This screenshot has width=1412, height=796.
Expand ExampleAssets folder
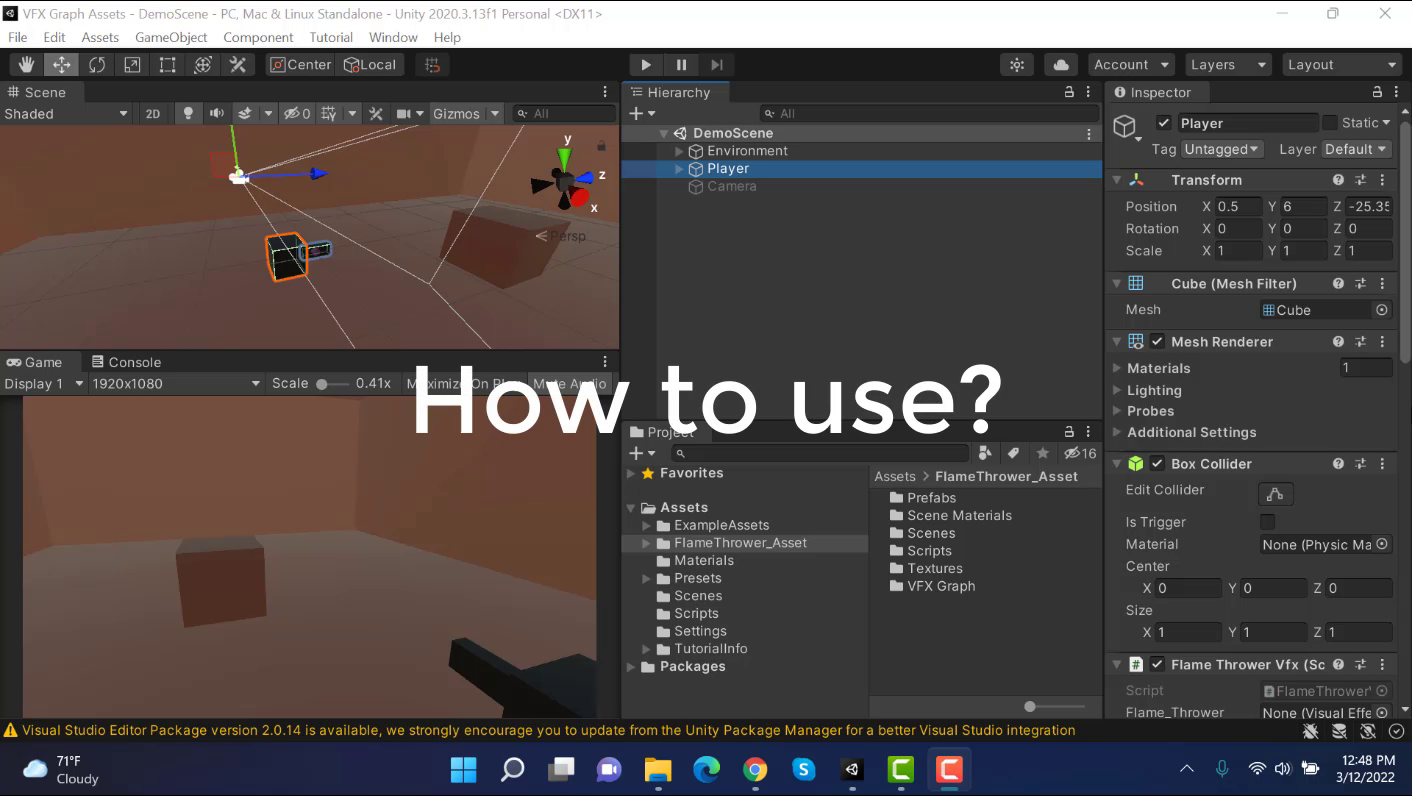tap(647, 525)
